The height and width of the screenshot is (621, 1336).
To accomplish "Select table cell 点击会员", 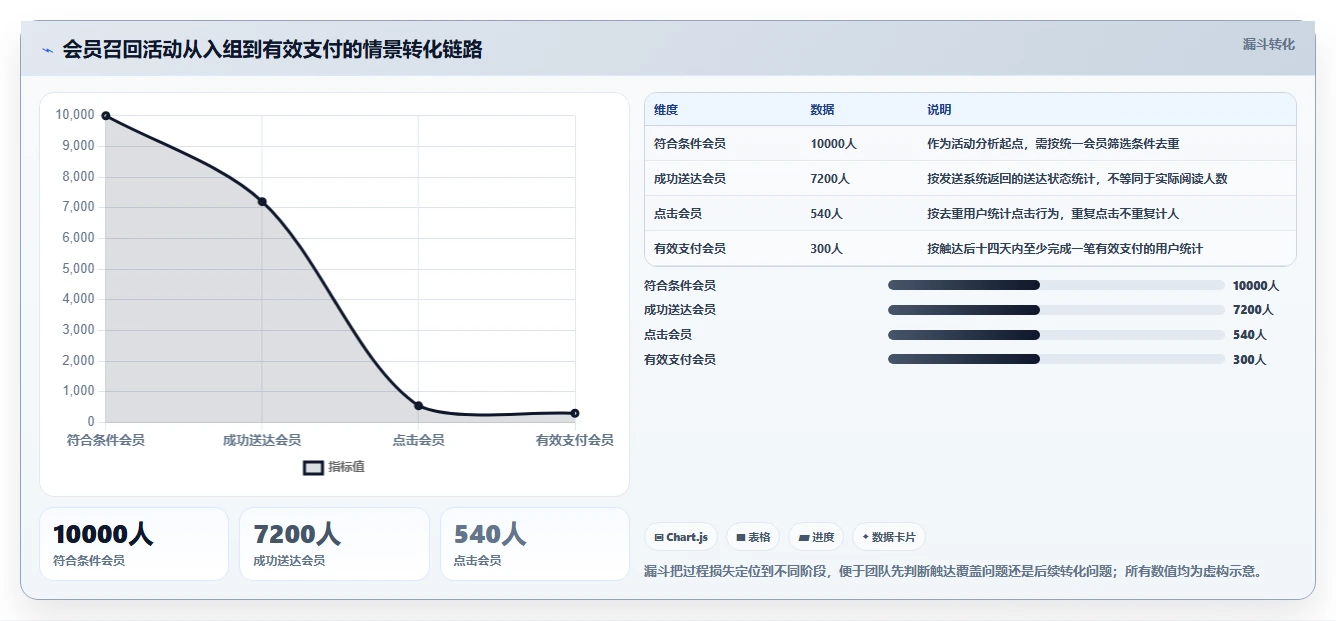I will [678, 214].
